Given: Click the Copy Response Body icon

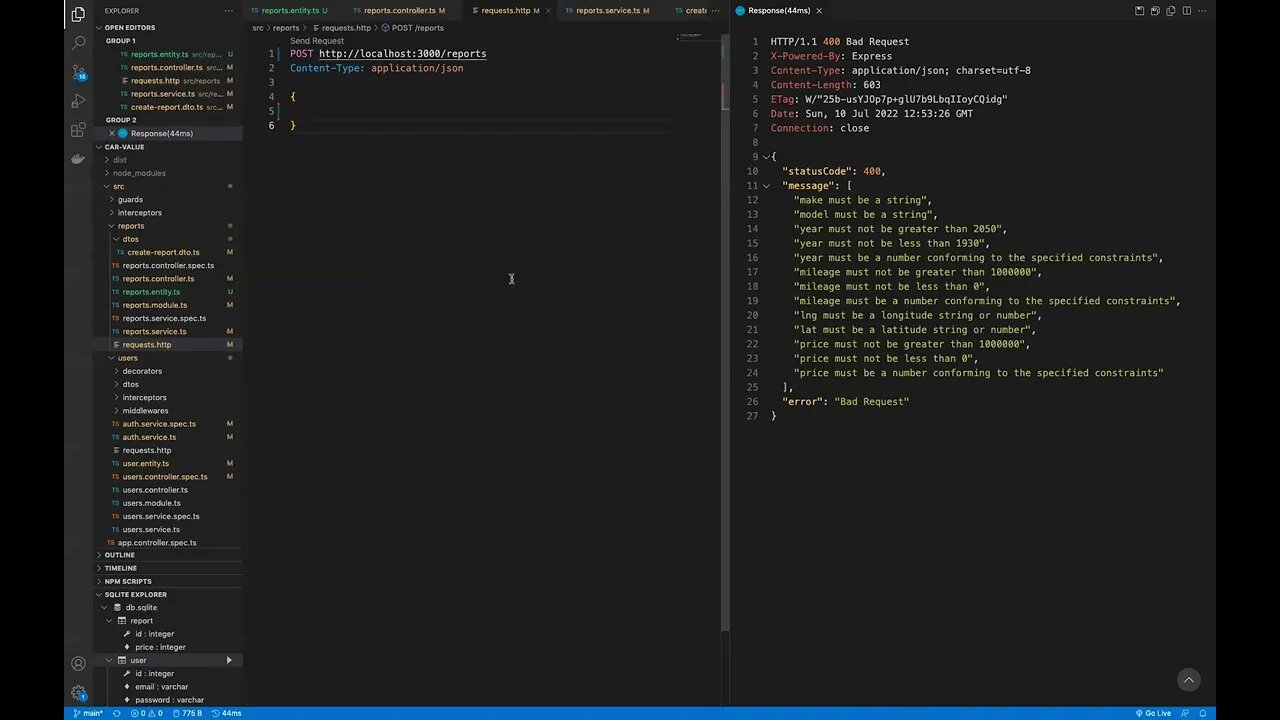Looking at the screenshot, I should (x=1171, y=11).
